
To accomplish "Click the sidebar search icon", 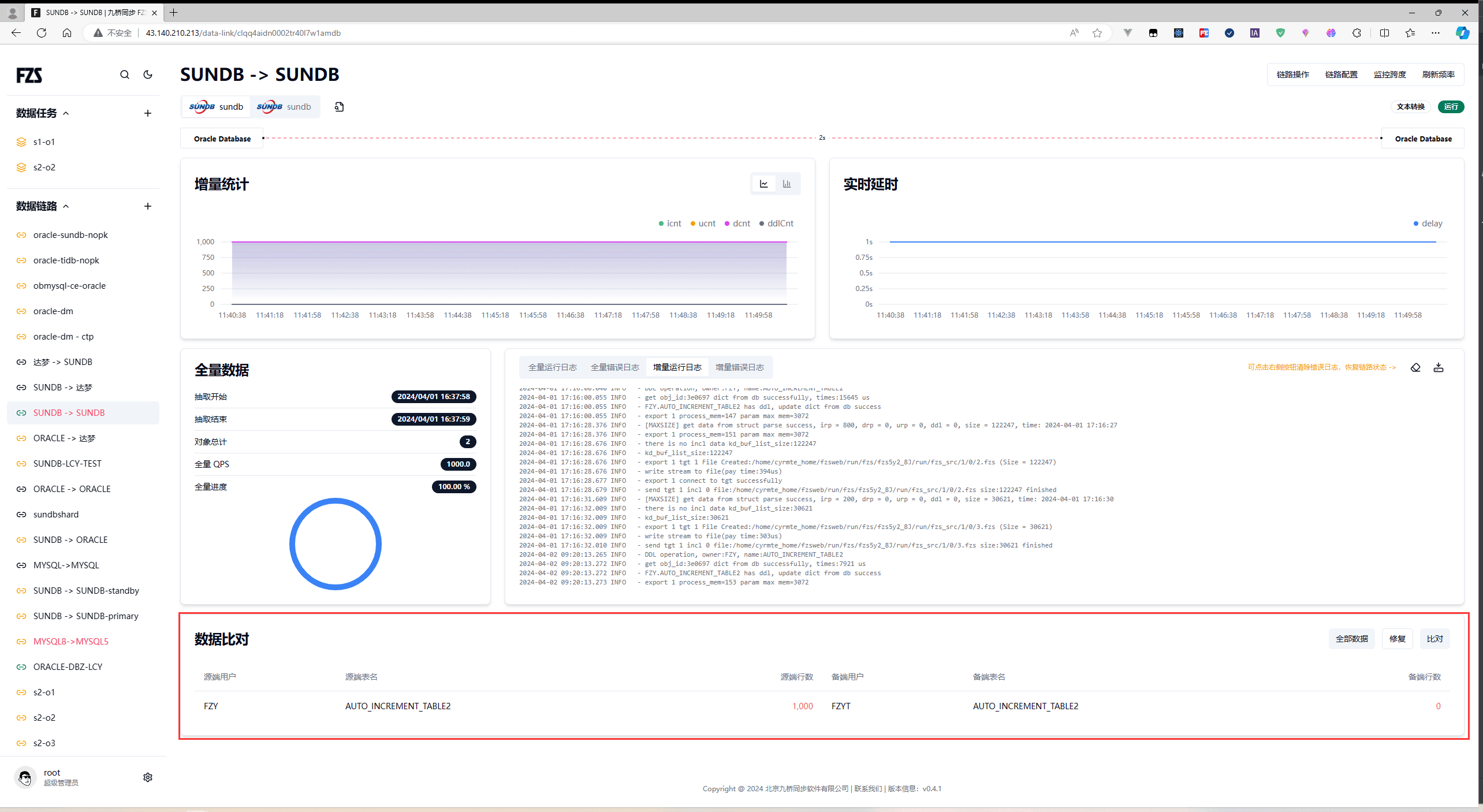I will tap(125, 75).
